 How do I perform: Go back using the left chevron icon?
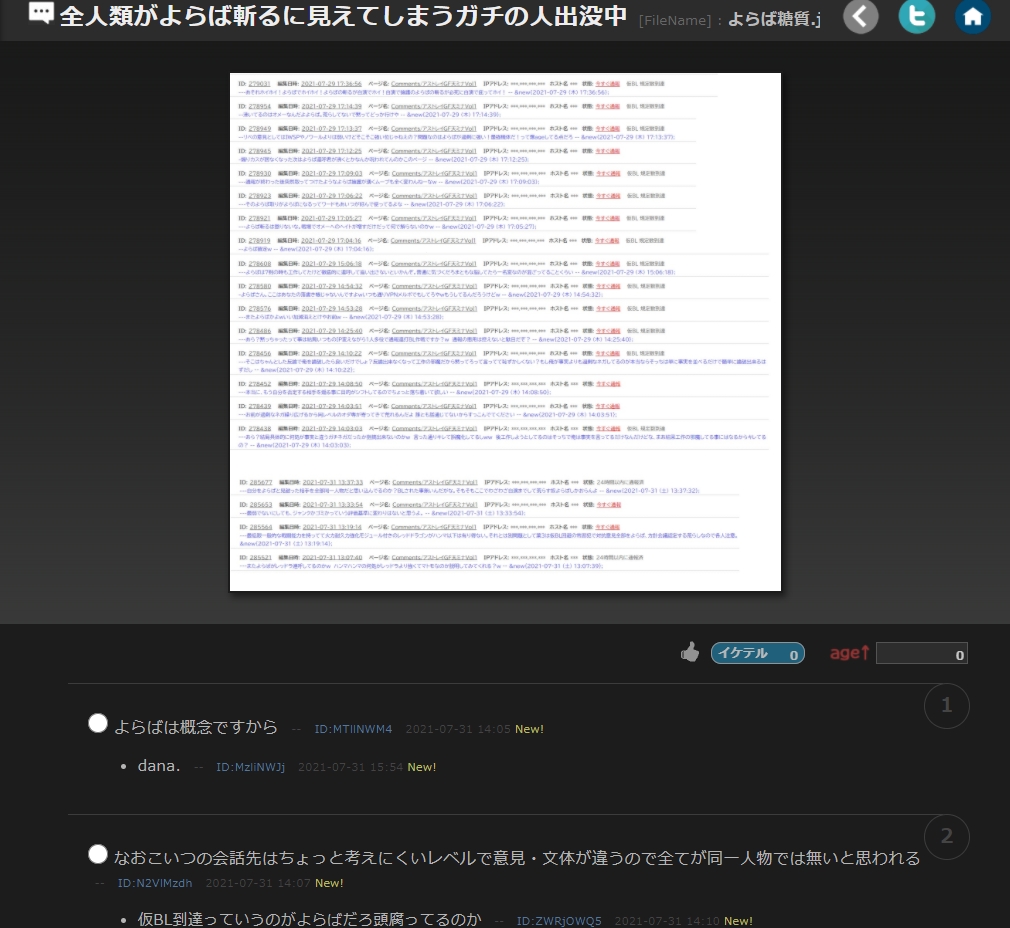[x=862, y=17]
